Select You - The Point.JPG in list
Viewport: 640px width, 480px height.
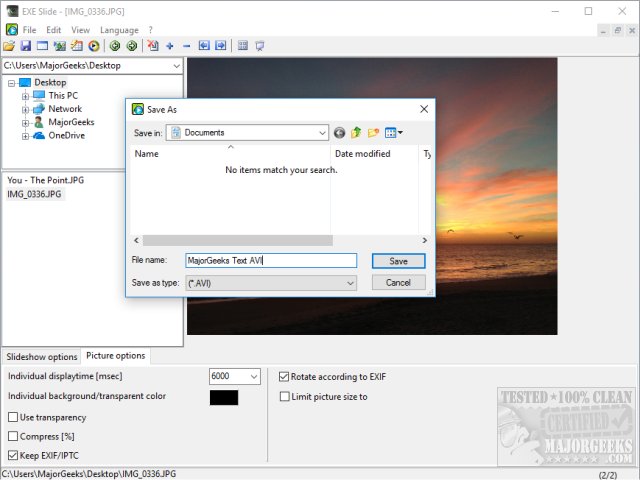46,180
